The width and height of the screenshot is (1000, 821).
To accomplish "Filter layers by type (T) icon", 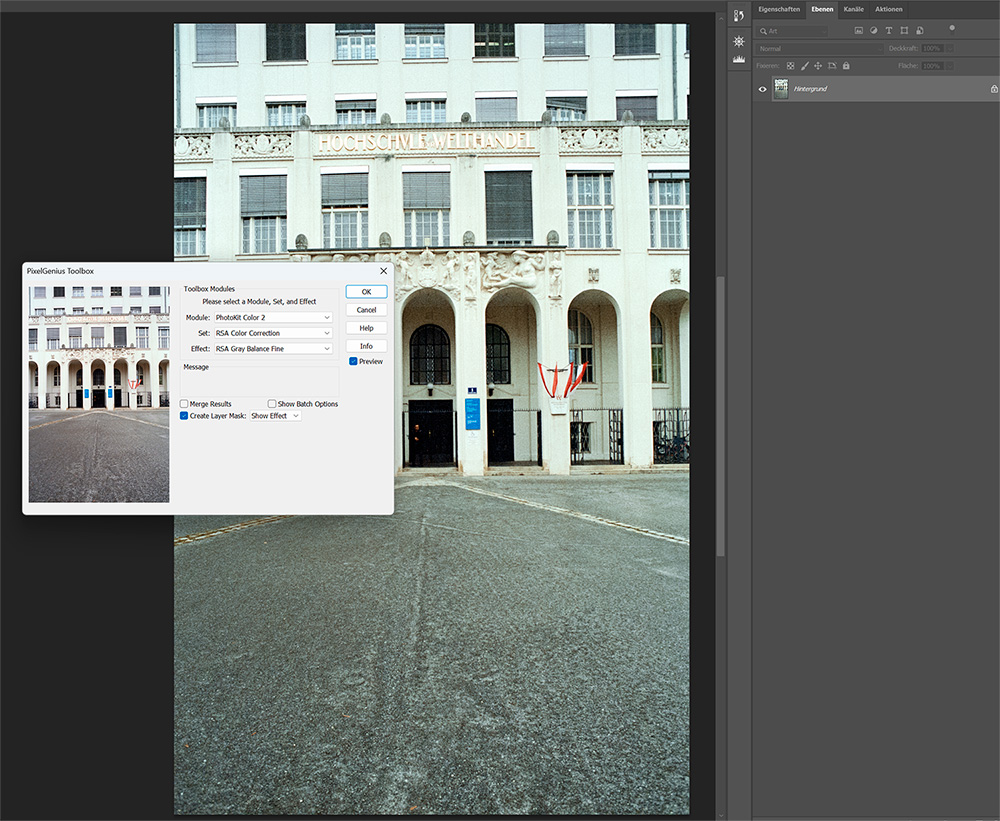I will point(888,31).
